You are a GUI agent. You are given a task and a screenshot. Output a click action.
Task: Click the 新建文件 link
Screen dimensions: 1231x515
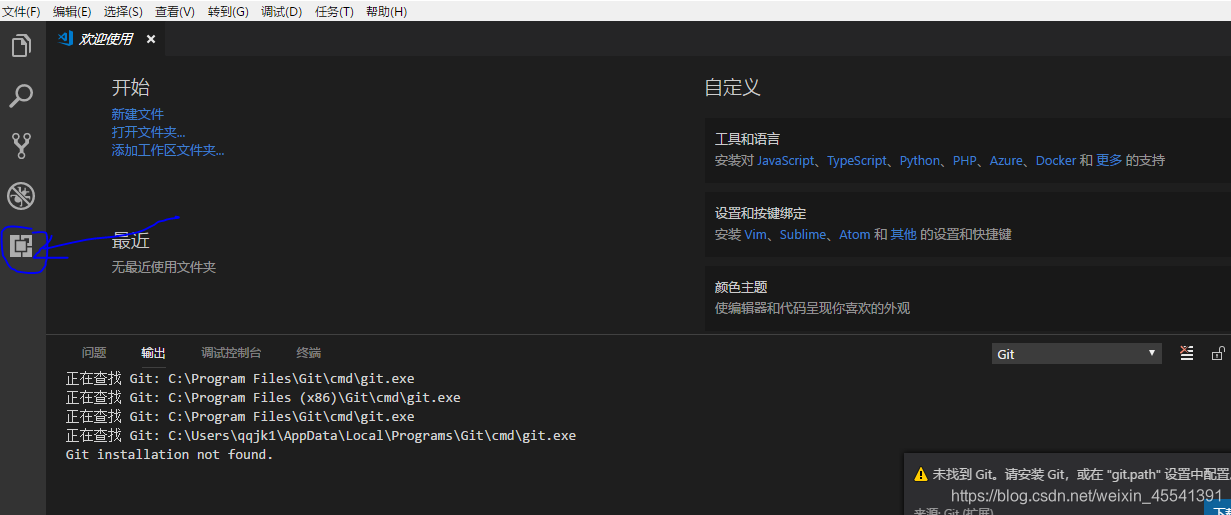coord(138,114)
